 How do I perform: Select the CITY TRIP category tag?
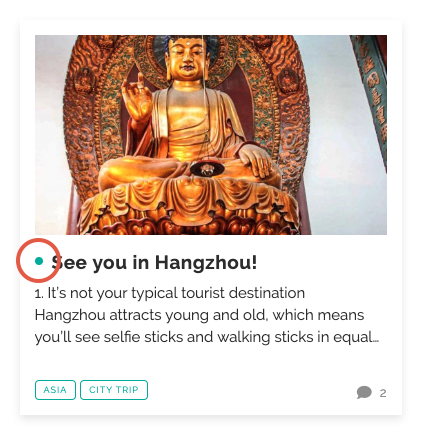pyautogui.click(x=114, y=390)
